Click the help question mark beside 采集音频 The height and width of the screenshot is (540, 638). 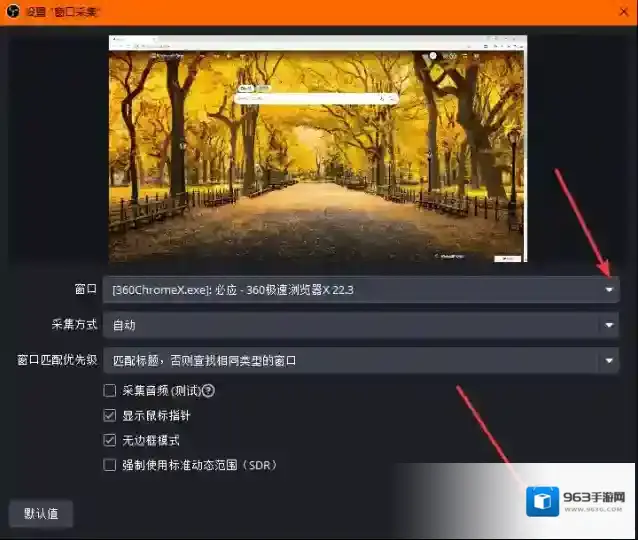pyautogui.click(x=208, y=391)
